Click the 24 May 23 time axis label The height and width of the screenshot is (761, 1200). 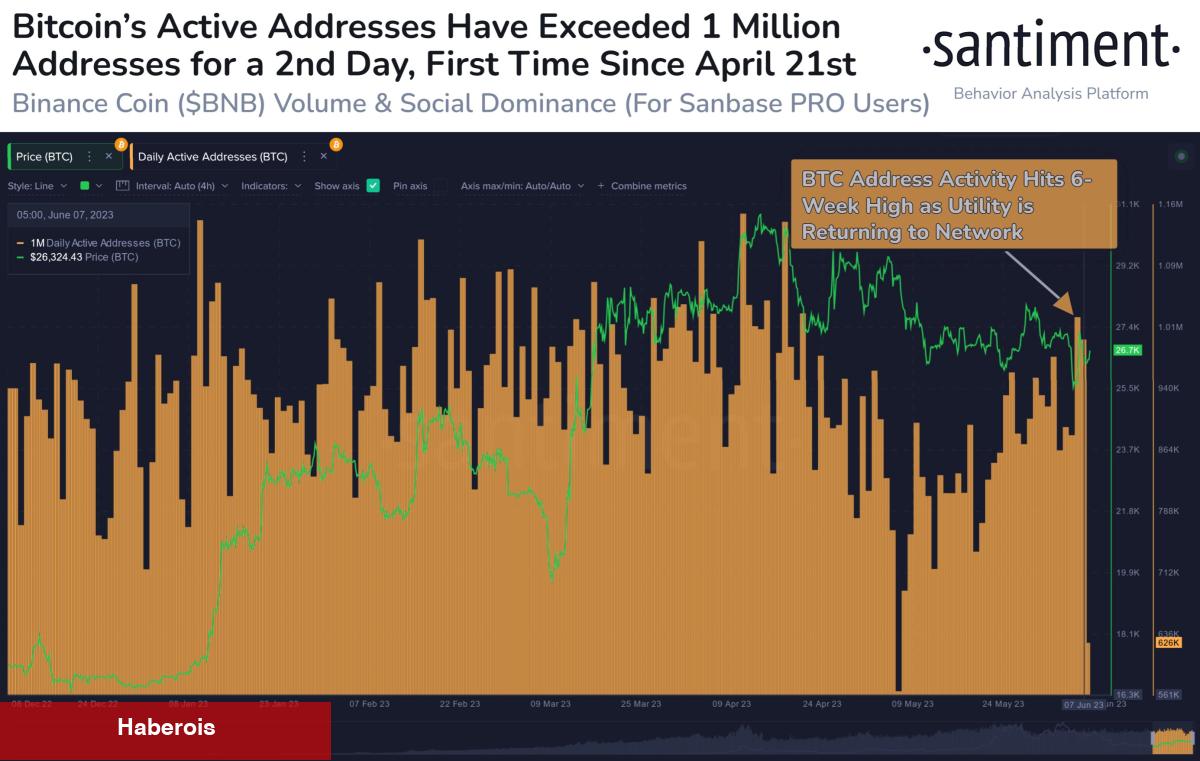(x=1004, y=704)
